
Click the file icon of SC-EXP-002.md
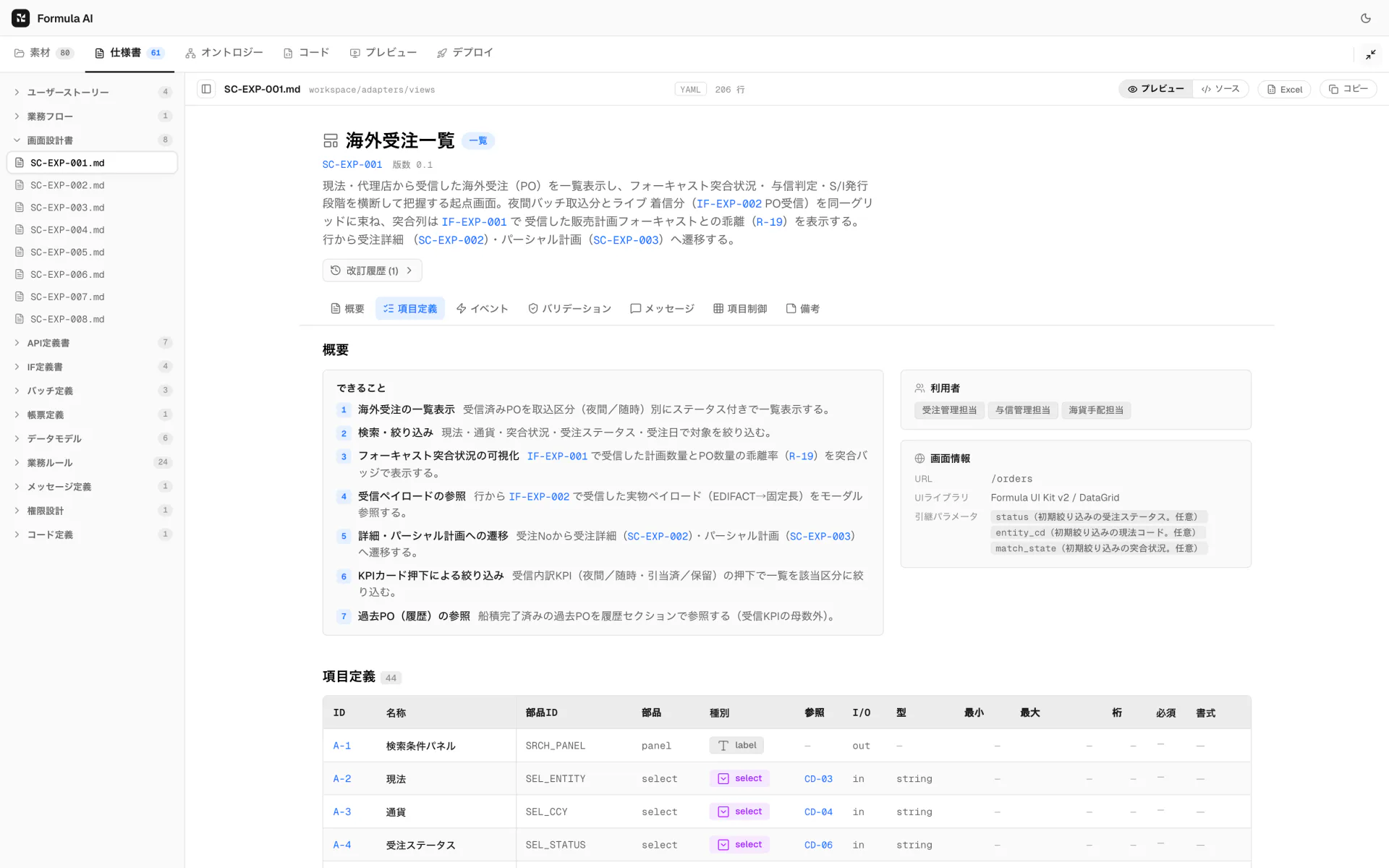(x=20, y=185)
